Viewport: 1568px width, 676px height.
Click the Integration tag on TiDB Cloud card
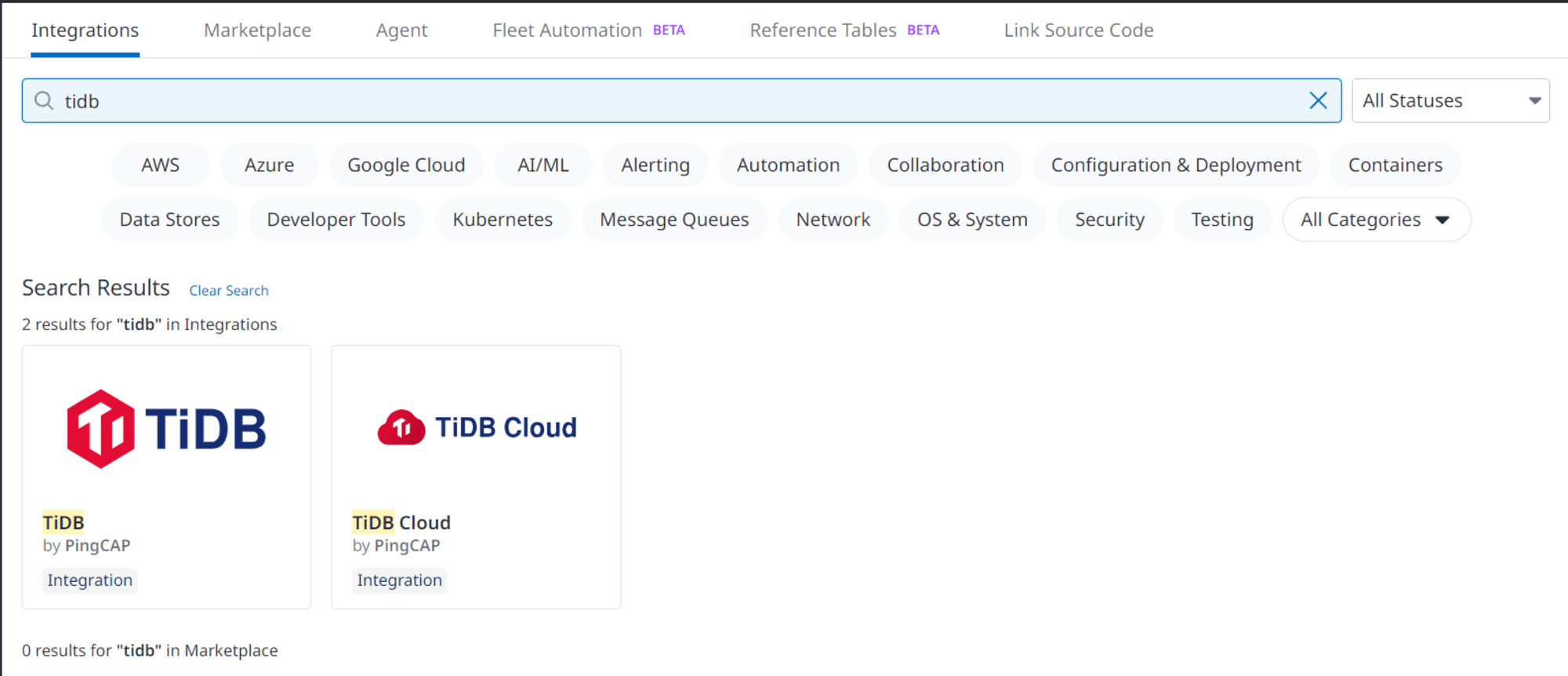coord(400,580)
